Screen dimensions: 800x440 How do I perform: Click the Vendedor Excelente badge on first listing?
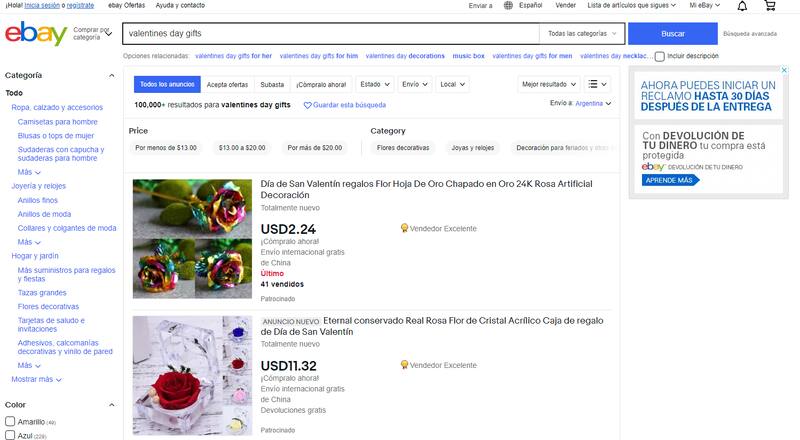tap(404, 228)
